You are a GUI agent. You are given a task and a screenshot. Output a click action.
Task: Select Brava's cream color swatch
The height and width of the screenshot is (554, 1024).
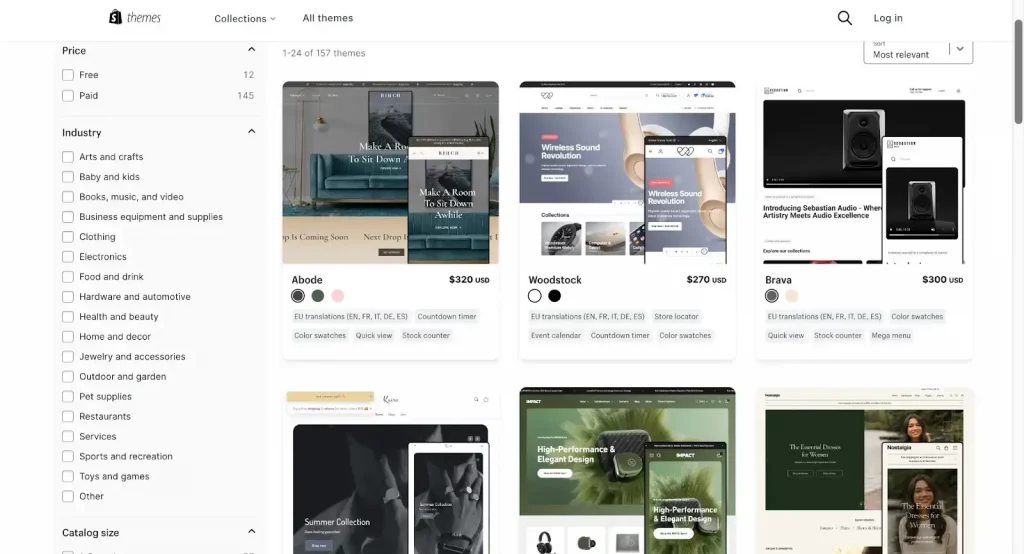pos(792,296)
